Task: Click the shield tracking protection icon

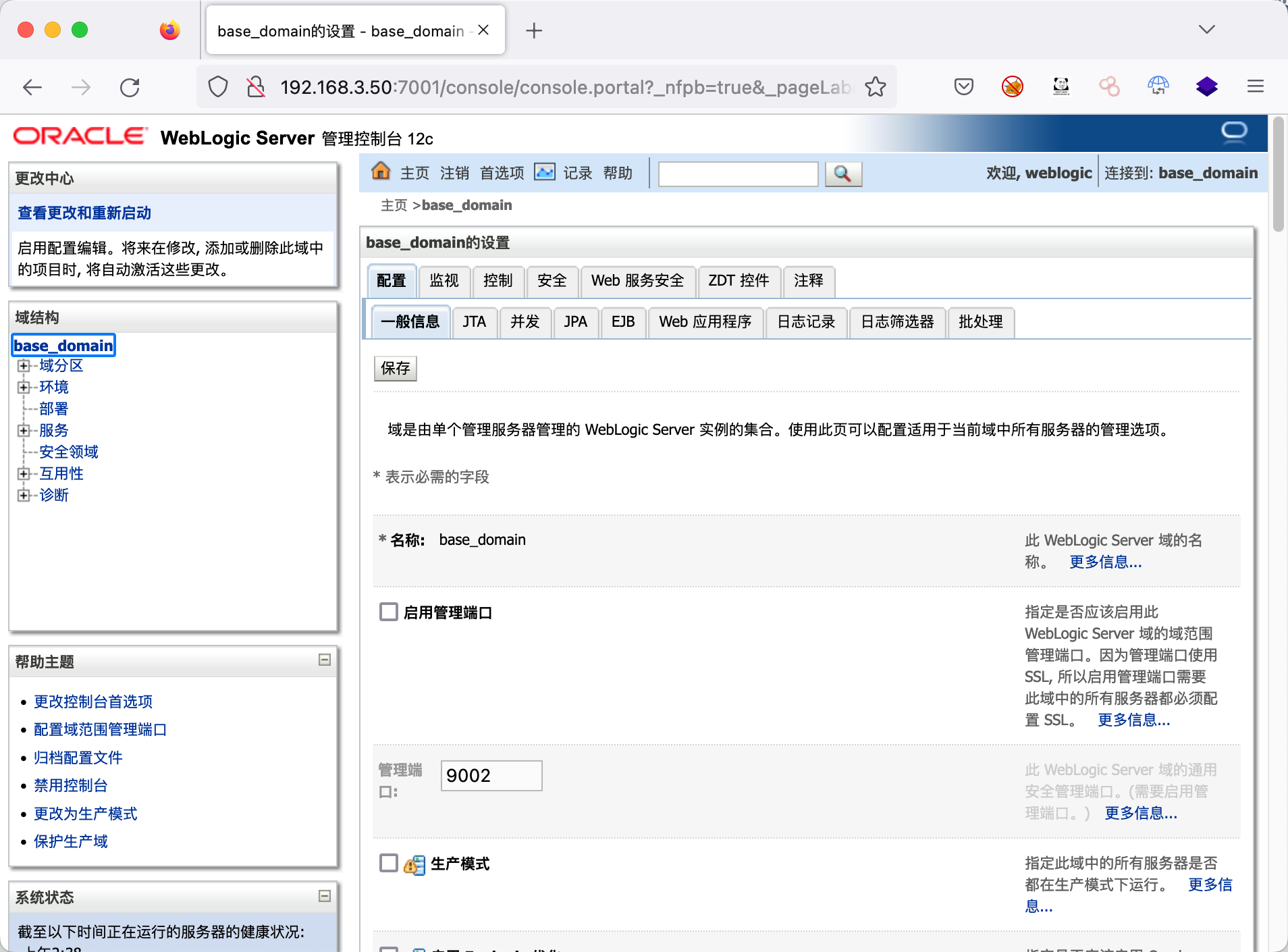Action: click(218, 87)
